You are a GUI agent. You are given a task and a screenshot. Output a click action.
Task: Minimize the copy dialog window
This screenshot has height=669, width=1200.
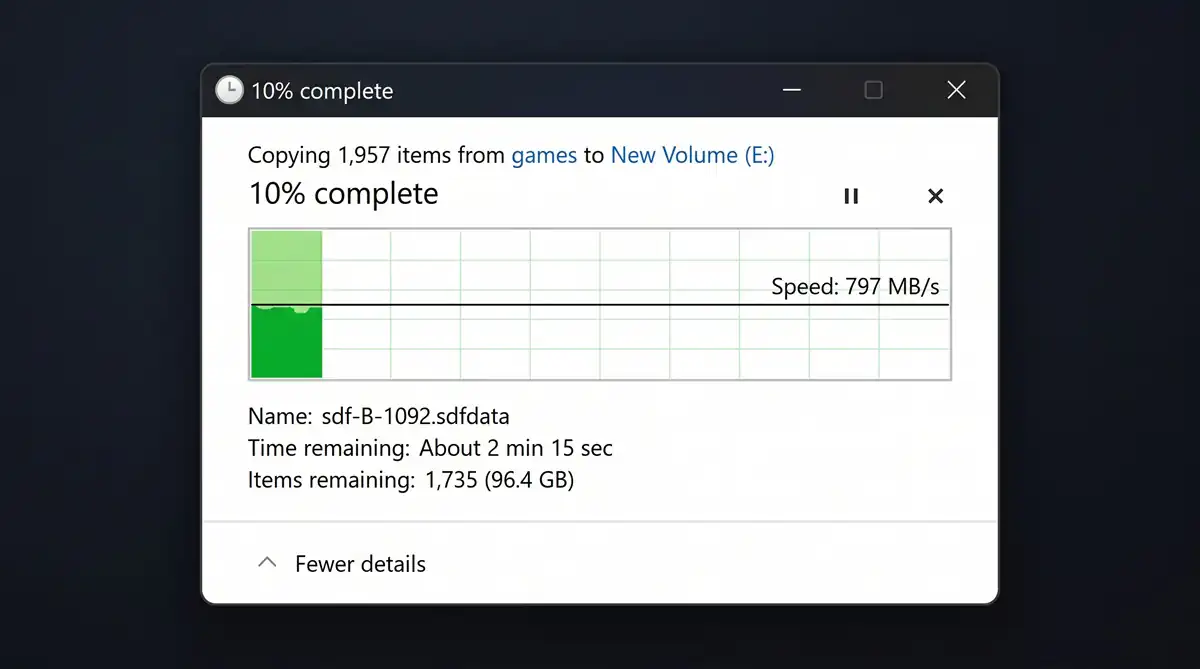pos(791,90)
